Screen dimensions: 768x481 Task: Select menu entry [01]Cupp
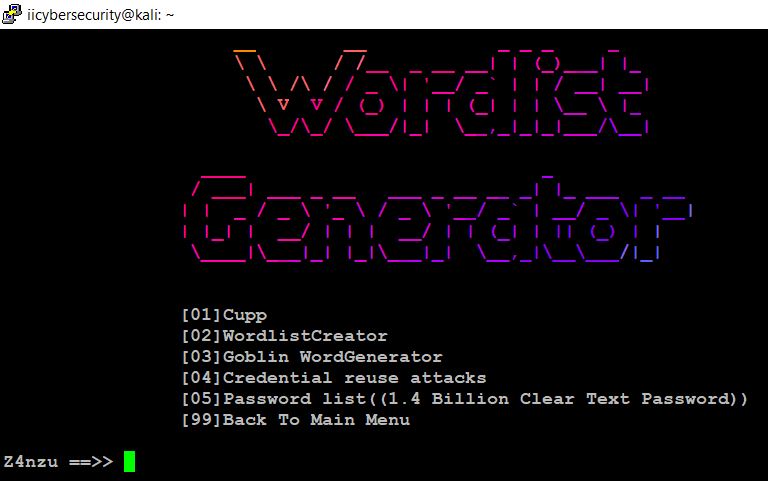[224, 314]
